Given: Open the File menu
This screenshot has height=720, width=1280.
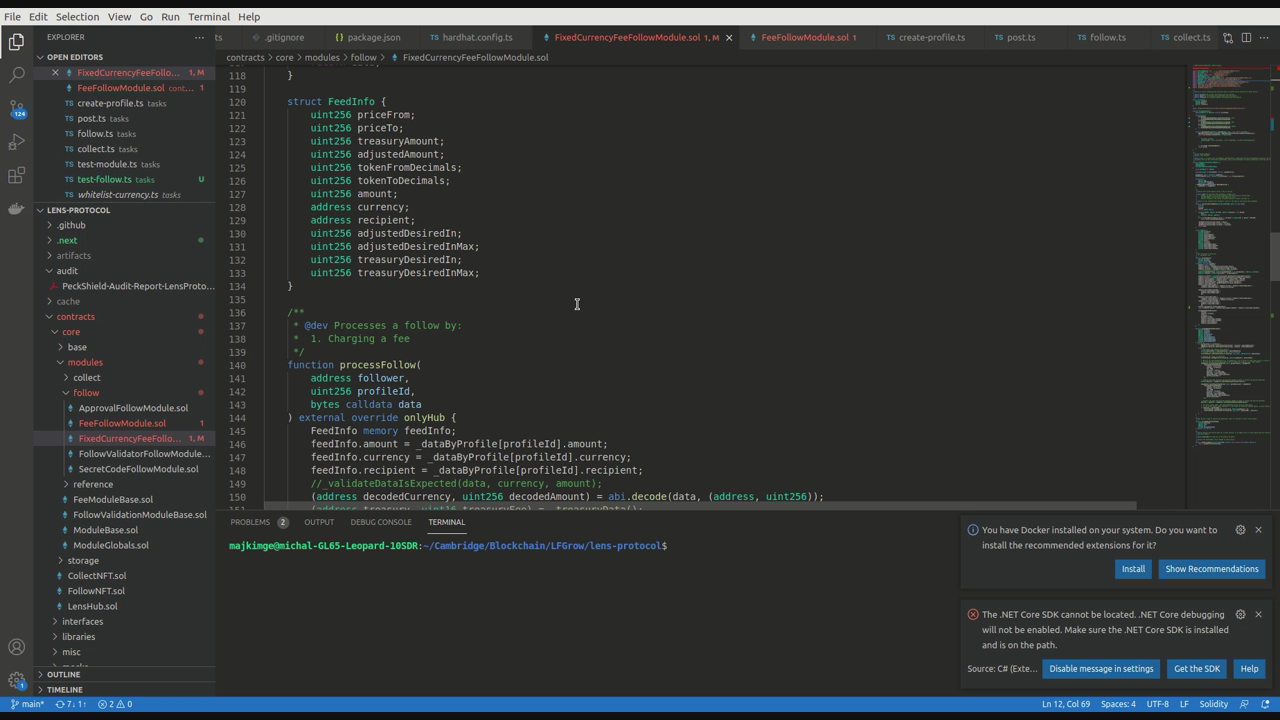Looking at the screenshot, I should 12,16.
